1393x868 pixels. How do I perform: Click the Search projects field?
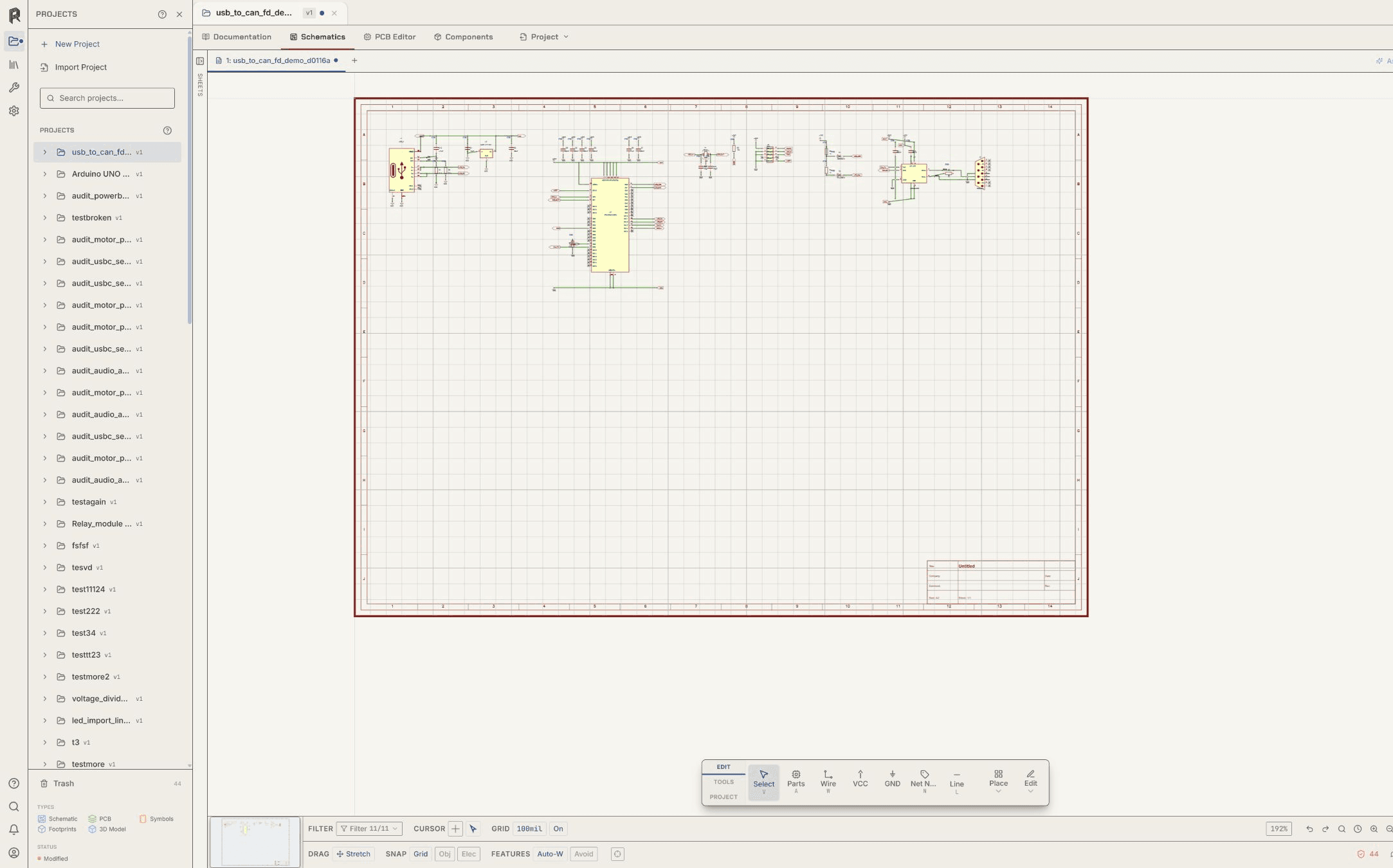point(107,98)
